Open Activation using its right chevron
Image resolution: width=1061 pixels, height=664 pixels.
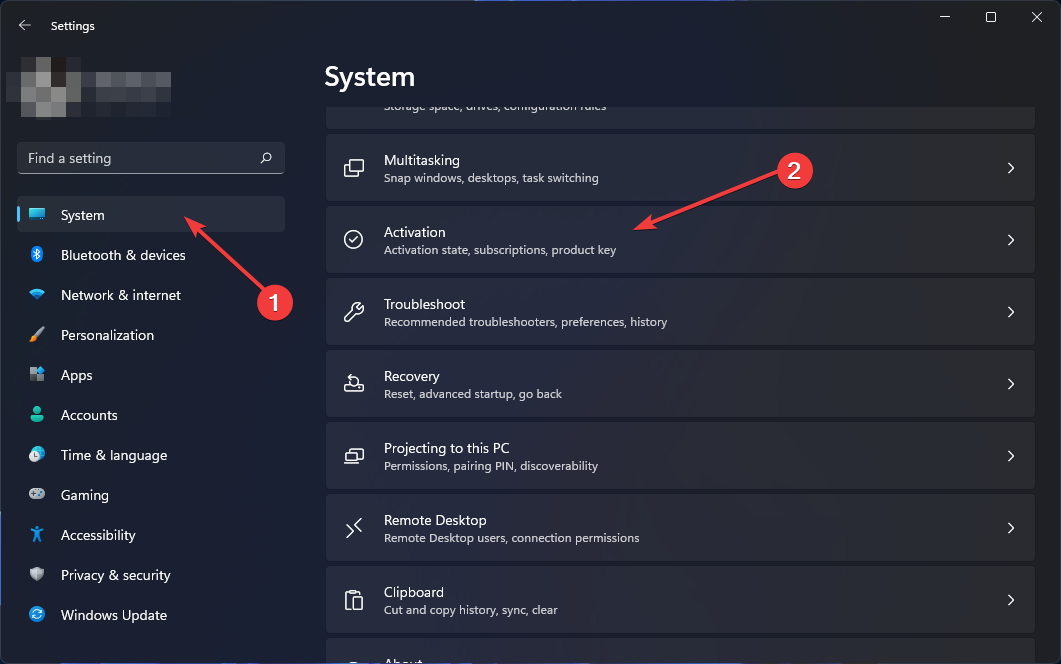[x=1010, y=240]
